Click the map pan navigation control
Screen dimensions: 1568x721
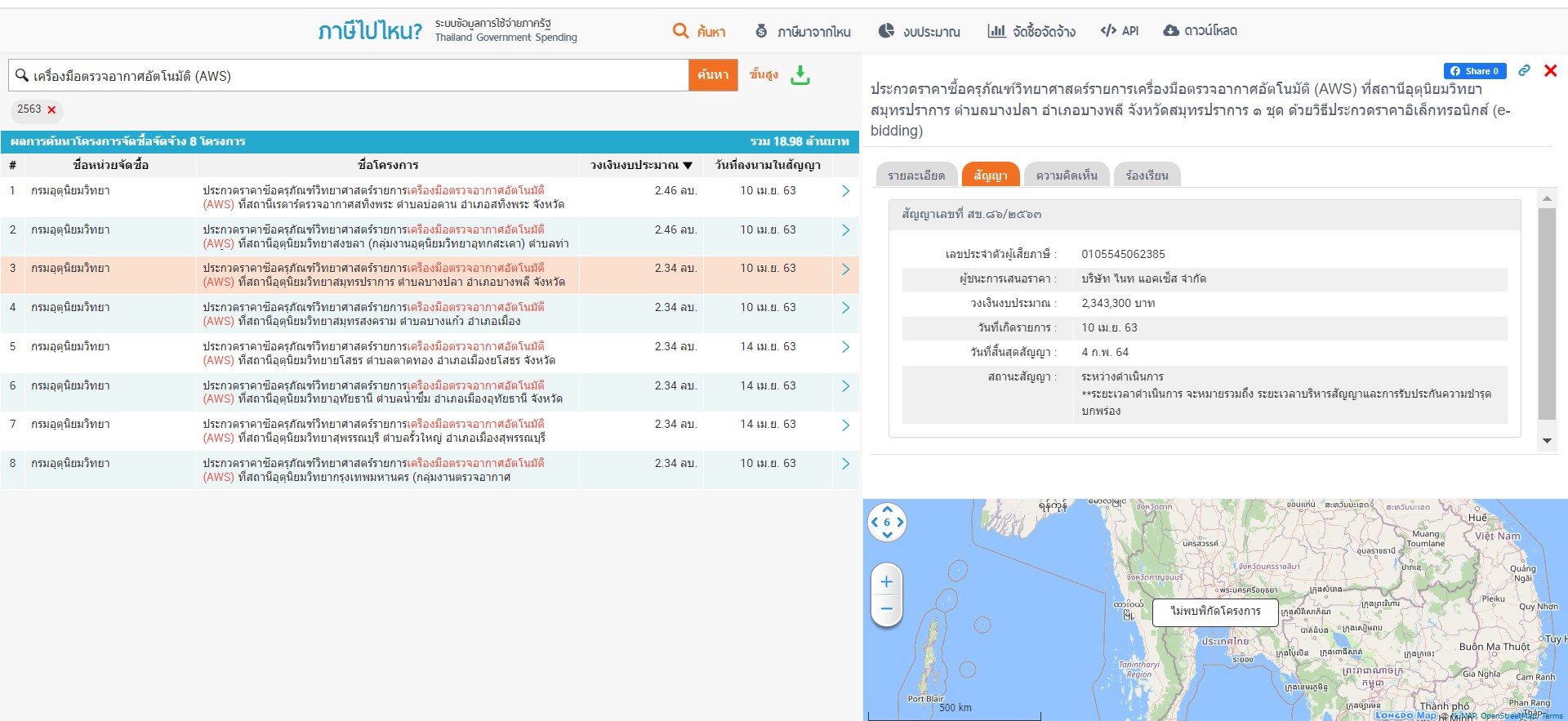point(887,523)
